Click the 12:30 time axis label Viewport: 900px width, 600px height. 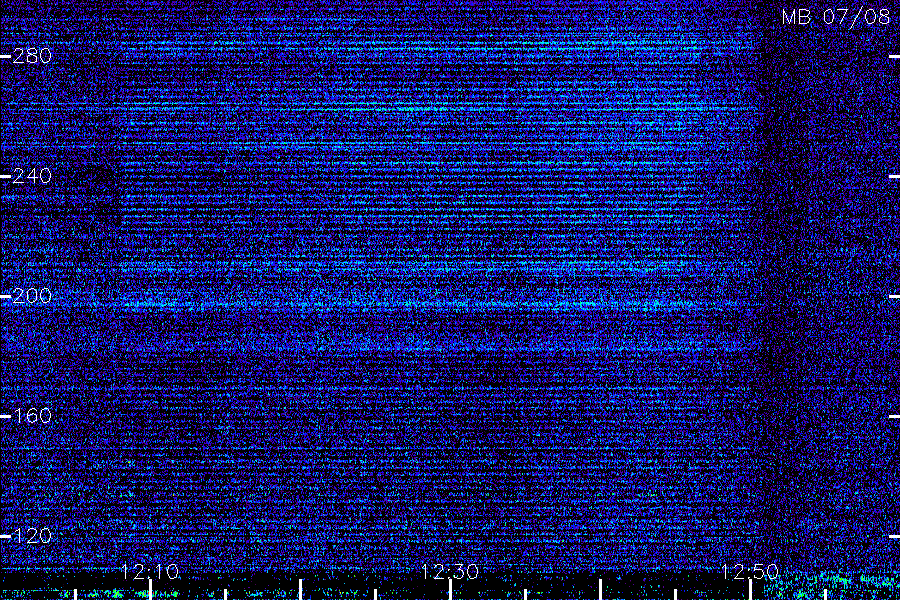click(449, 571)
